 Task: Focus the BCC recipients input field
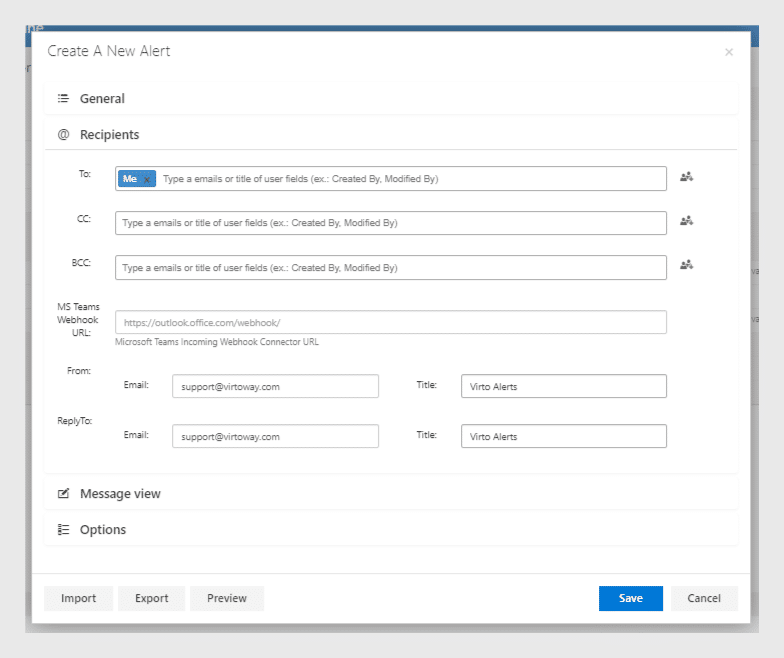[x=390, y=268]
